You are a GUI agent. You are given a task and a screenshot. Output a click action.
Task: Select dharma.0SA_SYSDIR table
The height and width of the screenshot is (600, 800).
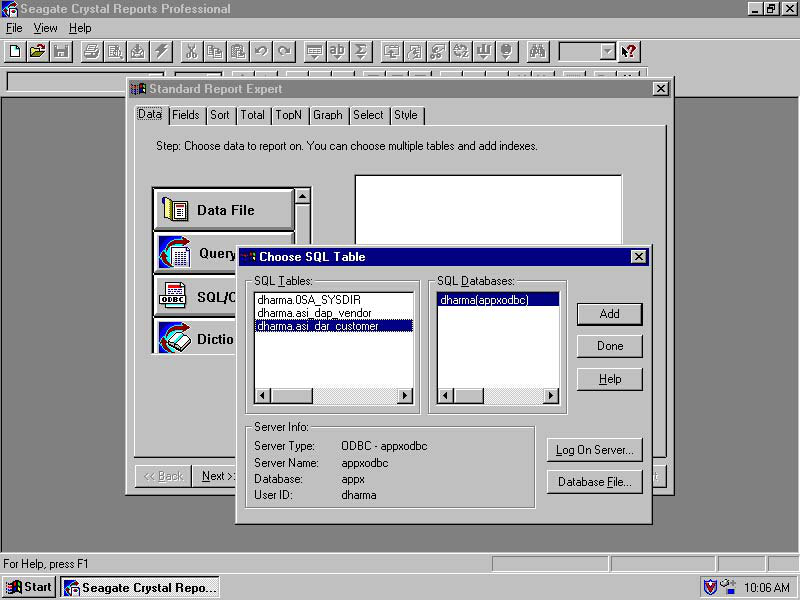[333, 300]
